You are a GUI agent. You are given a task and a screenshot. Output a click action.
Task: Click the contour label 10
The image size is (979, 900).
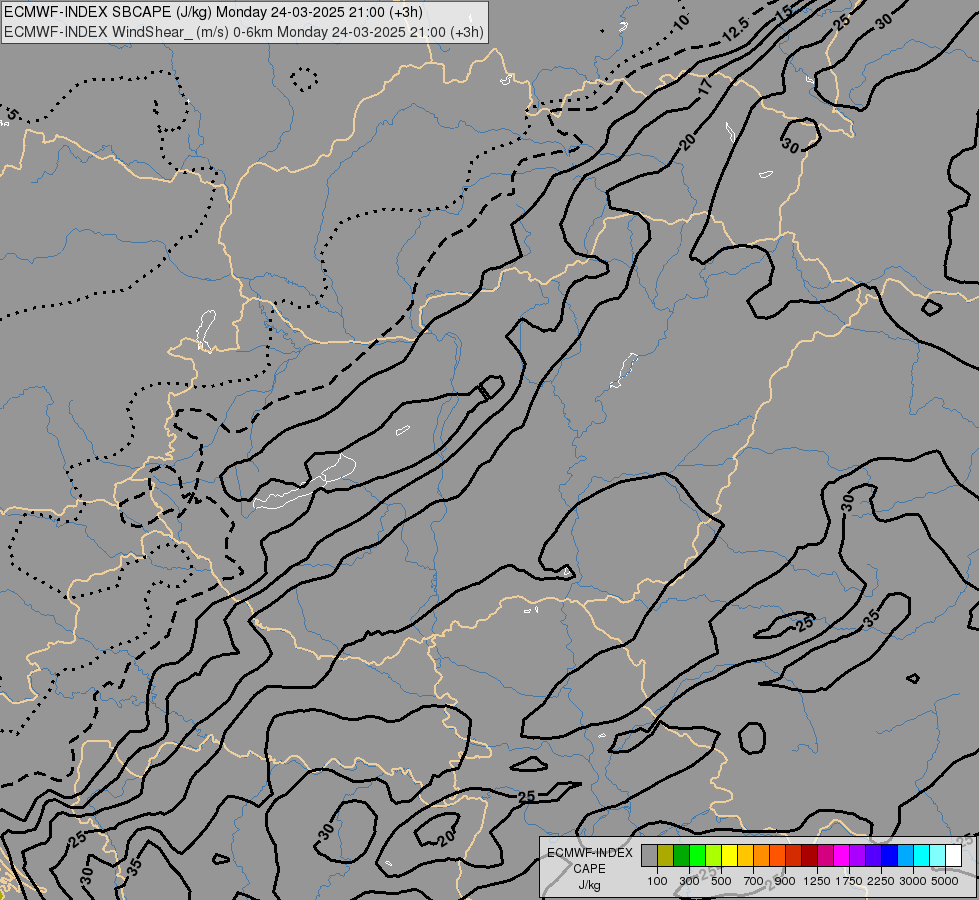point(681,21)
